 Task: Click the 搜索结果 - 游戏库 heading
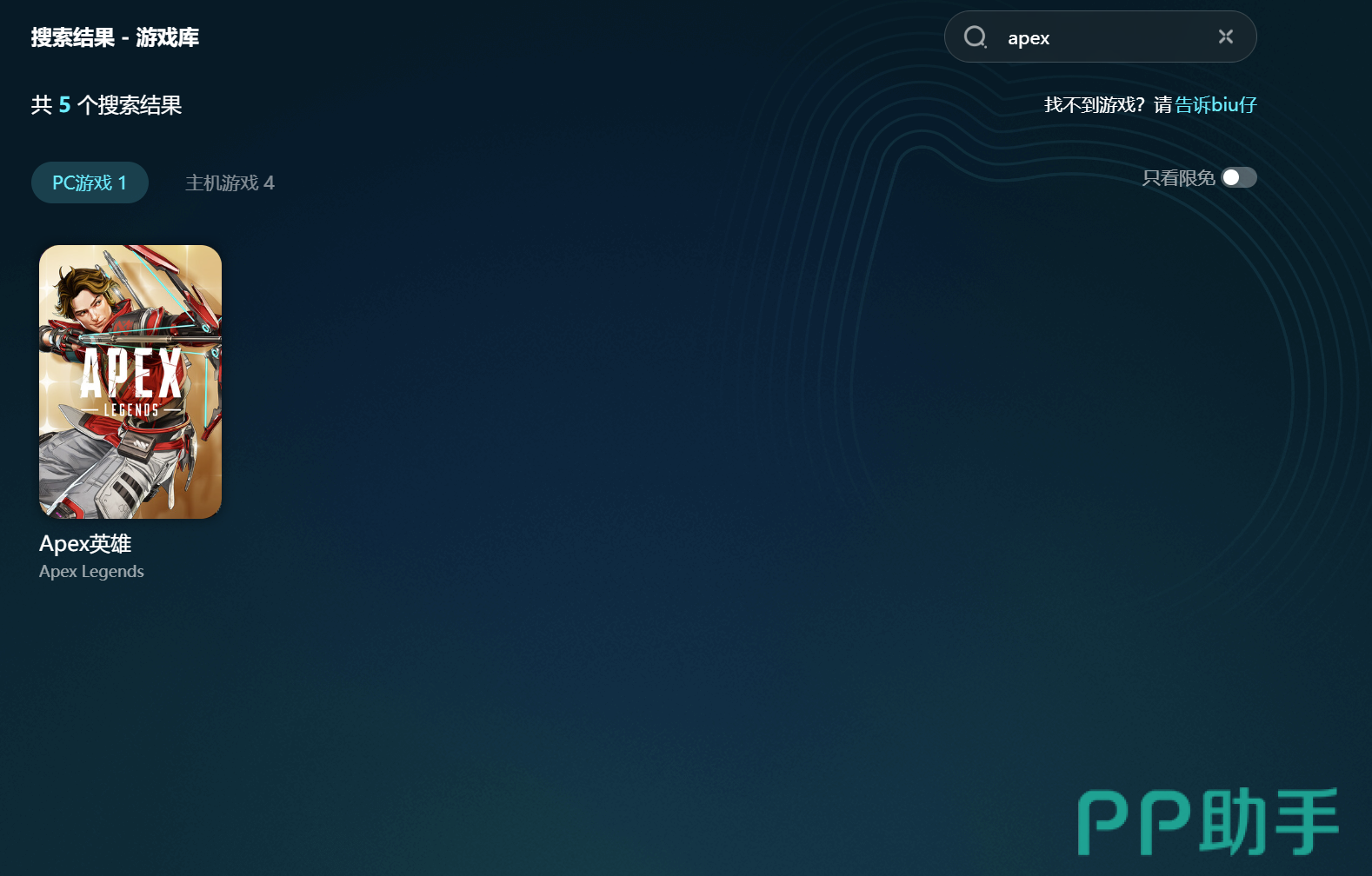(x=115, y=37)
